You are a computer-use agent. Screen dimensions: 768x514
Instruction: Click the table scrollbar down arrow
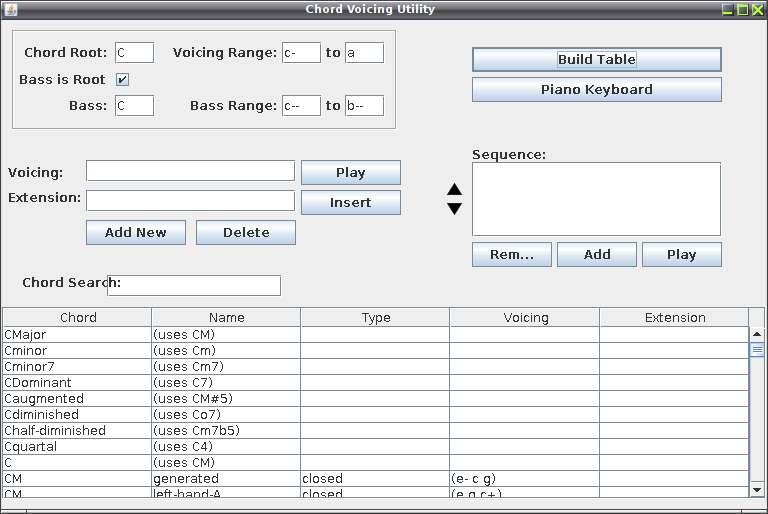(x=757, y=490)
